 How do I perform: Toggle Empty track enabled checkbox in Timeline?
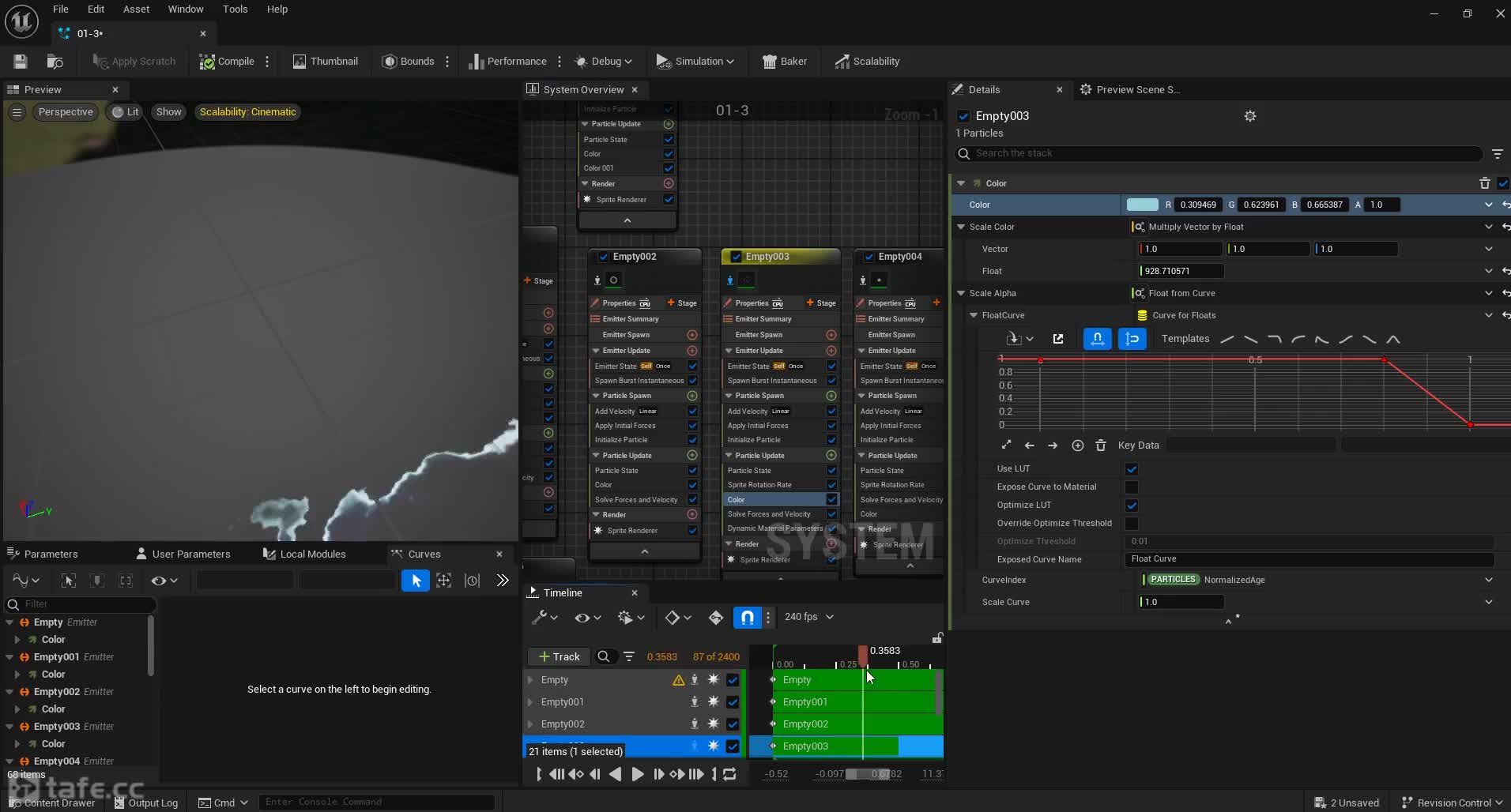(x=733, y=680)
